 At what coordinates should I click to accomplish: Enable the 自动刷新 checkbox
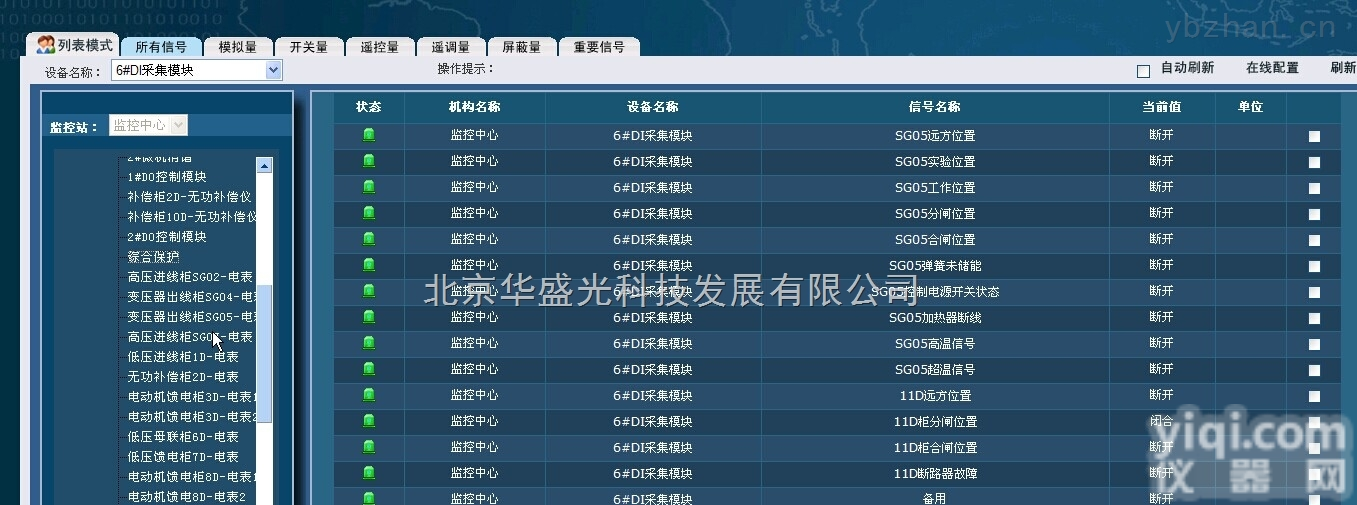click(1143, 71)
